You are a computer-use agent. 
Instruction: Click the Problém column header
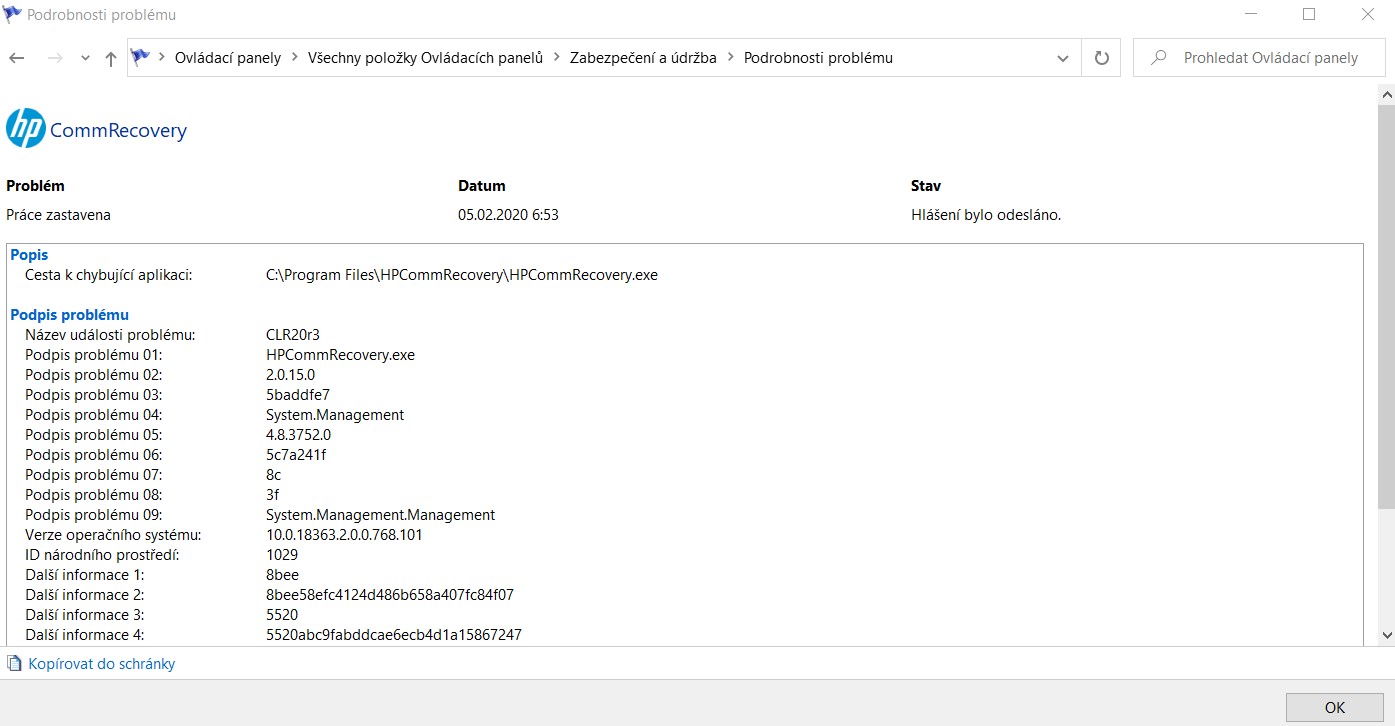point(35,185)
